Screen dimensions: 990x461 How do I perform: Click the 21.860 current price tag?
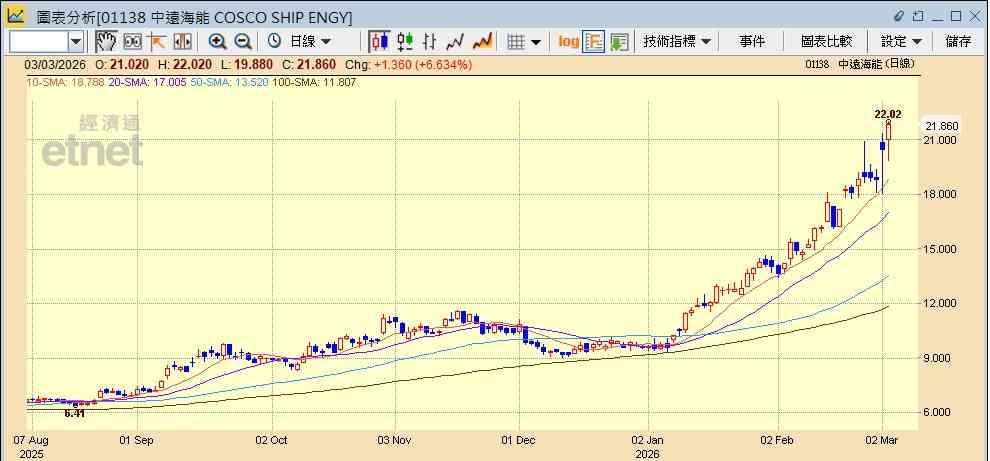(942, 126)
